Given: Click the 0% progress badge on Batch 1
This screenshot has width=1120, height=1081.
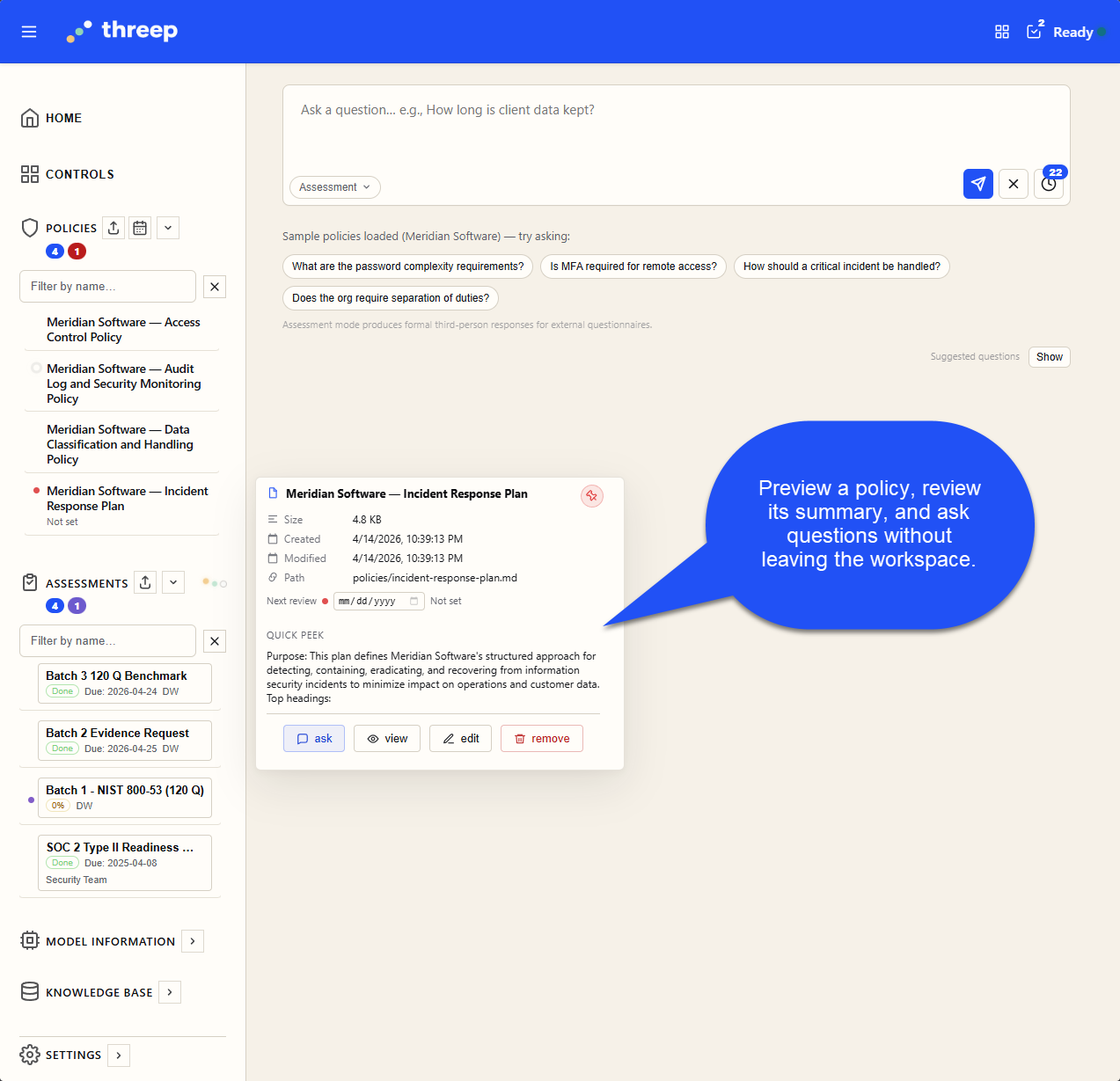Looking at the screenshot, I should (57, 805).
